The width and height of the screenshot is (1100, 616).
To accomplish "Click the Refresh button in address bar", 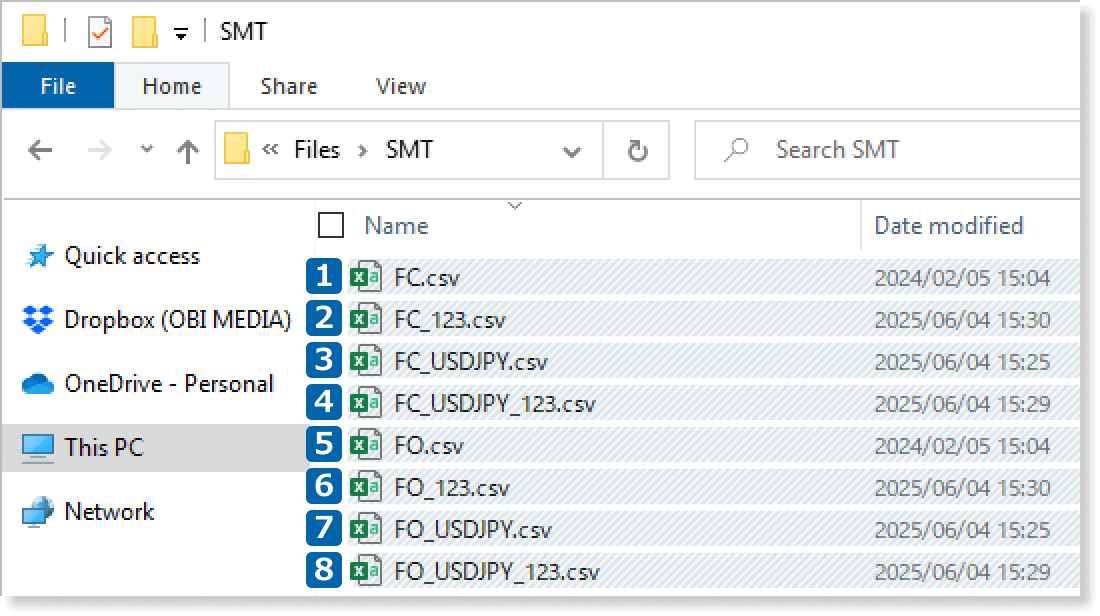I will point(637,151).
